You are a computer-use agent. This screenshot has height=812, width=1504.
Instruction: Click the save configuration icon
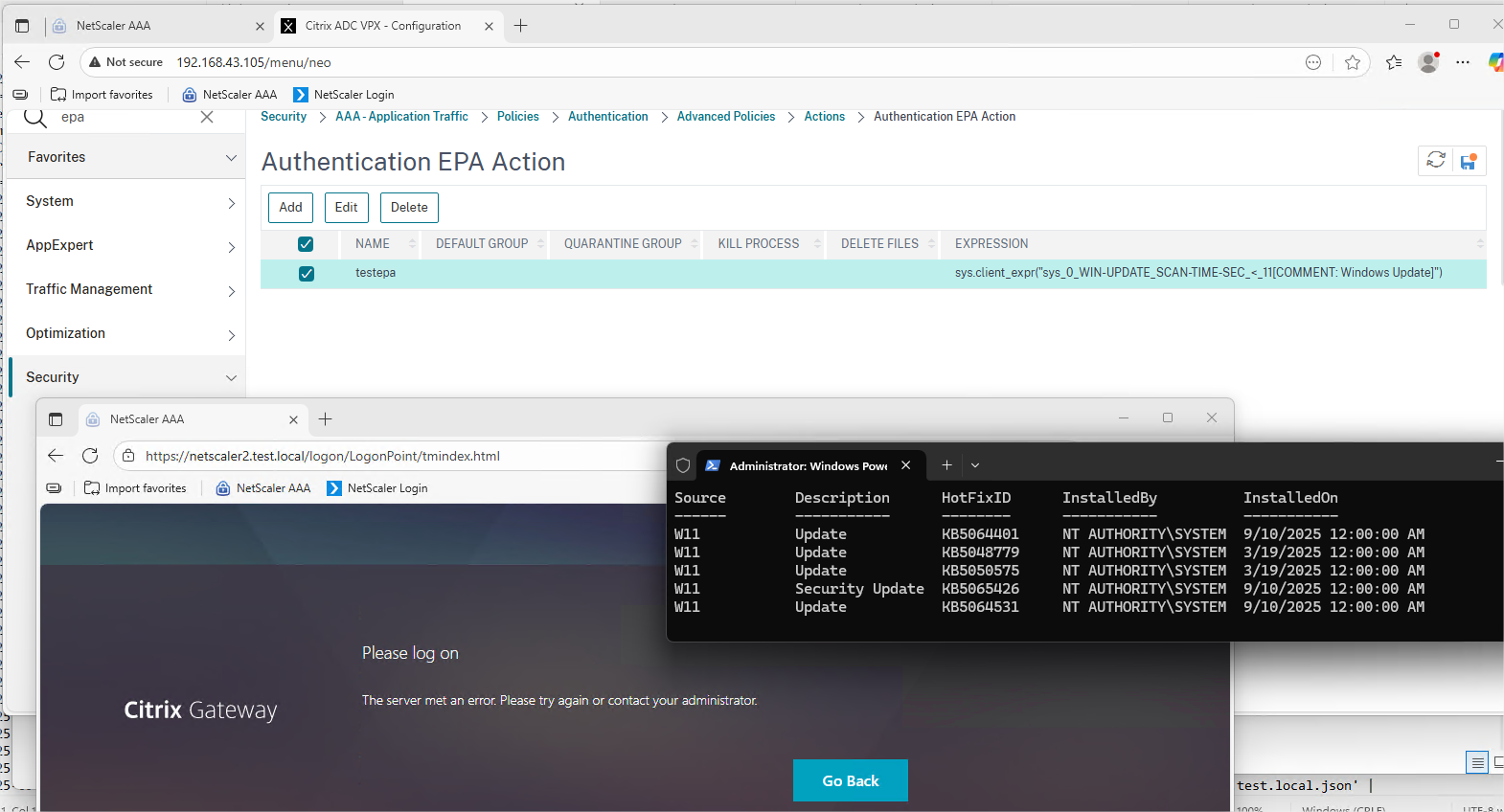click(1468, 161)
